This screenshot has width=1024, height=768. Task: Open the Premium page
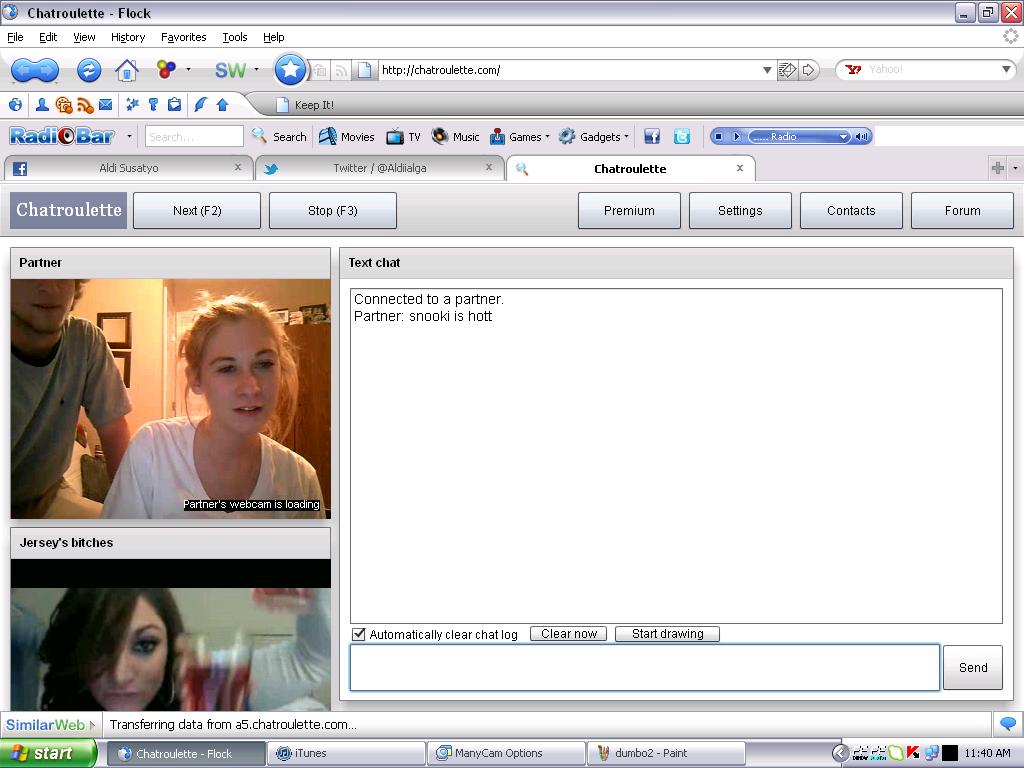point(629,210)
